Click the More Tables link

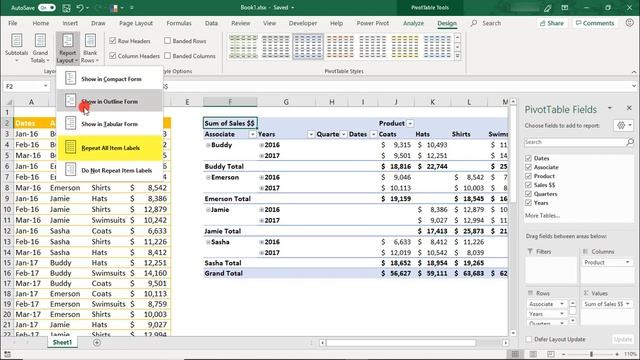tap(542, 216)
